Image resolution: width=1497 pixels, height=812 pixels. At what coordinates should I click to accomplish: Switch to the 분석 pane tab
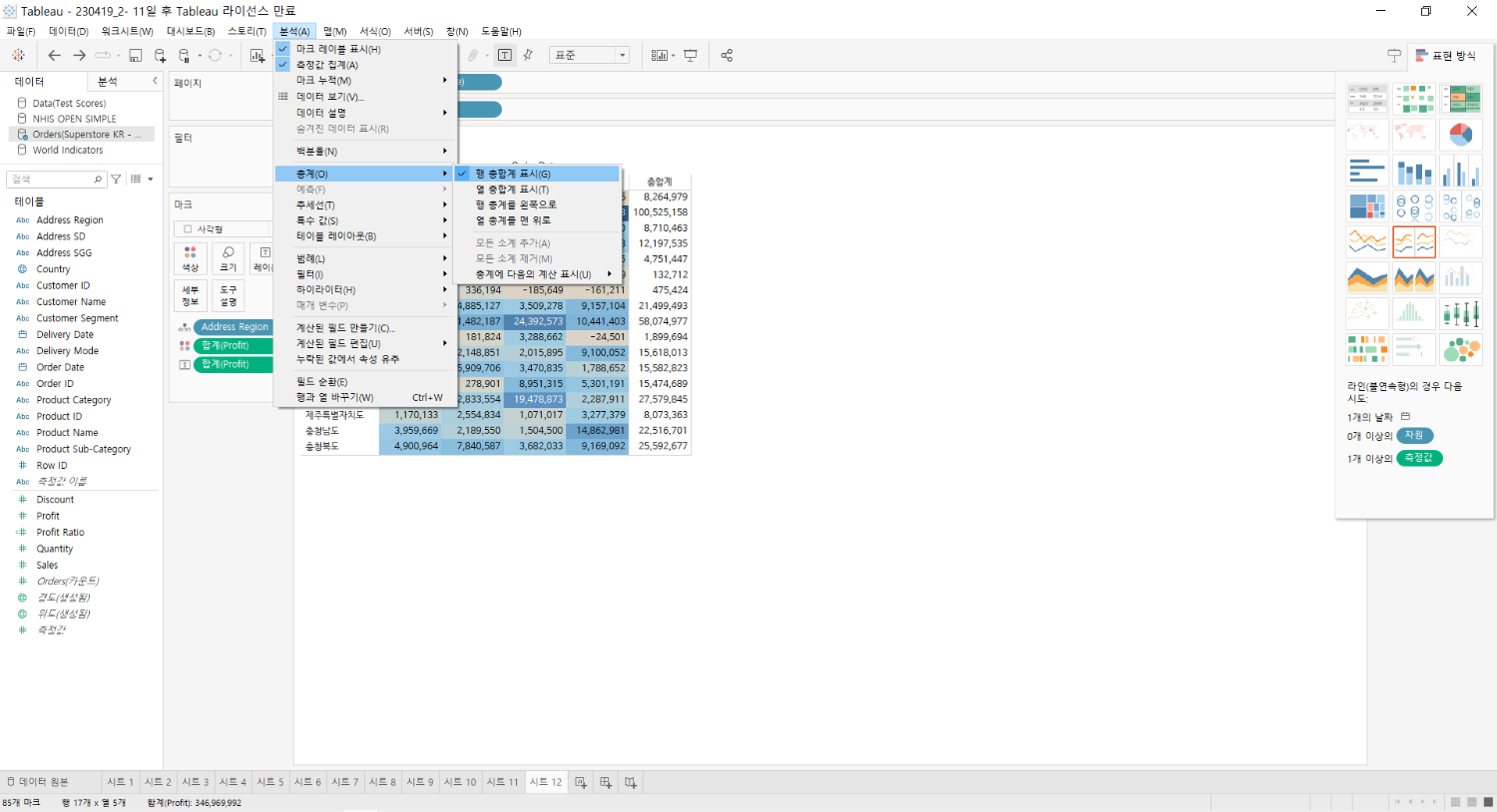point(108,82)
